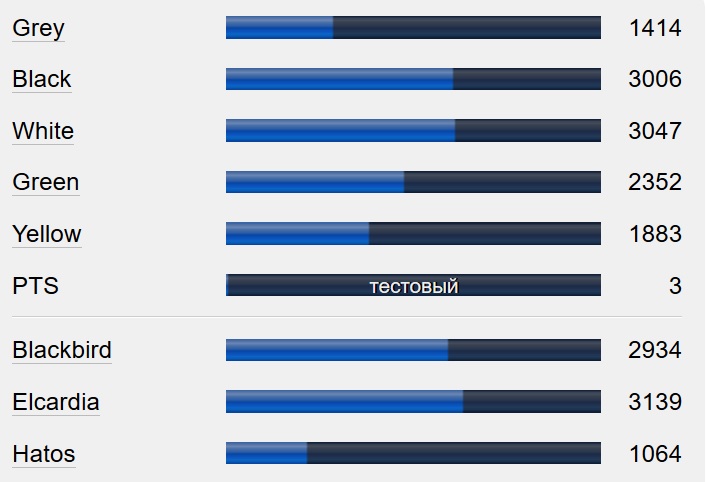Viewport: 707px width, 482px height.
Task: Click the Black population bar
Action: [x=413, y=79]
